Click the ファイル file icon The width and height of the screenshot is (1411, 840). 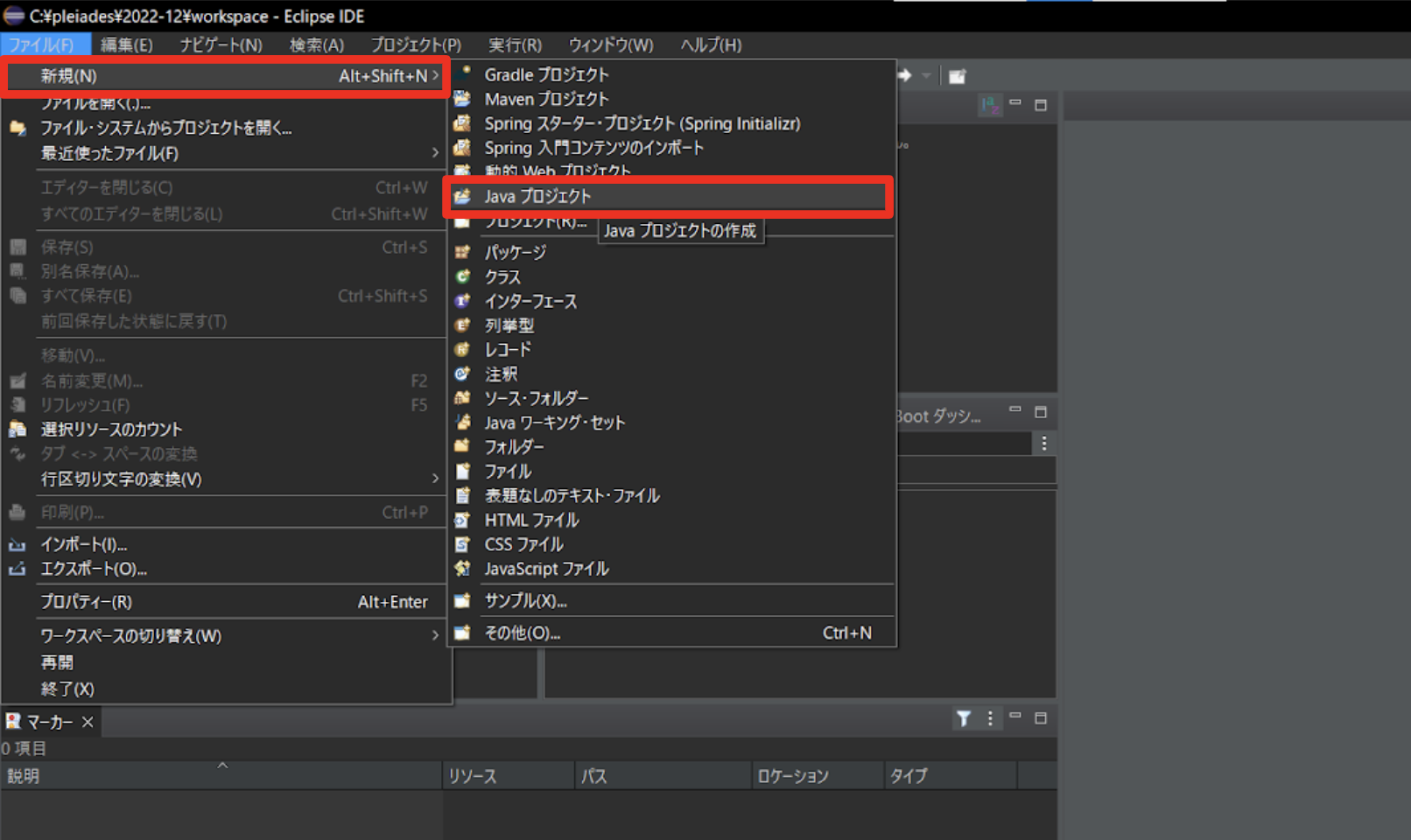pyautogui.click(x=462, y=471)
